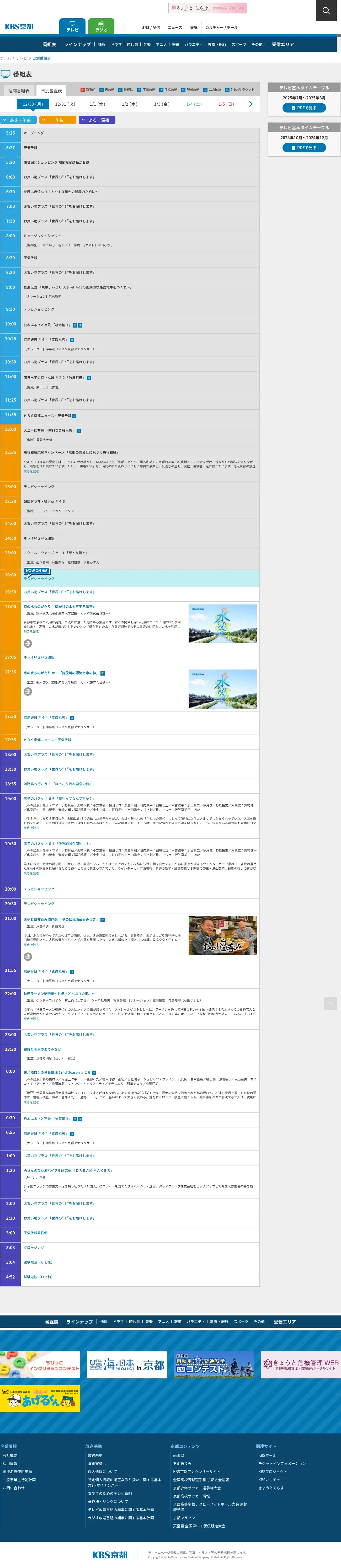The width and height of the screenshot is (341, 1568).
Task: Open the カルチャー / ホール menu
Action: (x=222, y=27)
